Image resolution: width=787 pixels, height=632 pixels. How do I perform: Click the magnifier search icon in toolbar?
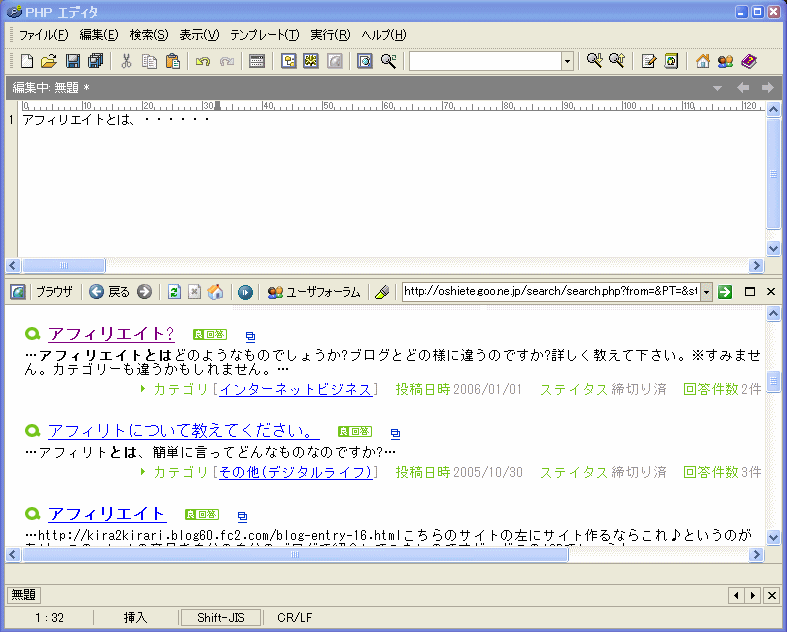[388, 61]
